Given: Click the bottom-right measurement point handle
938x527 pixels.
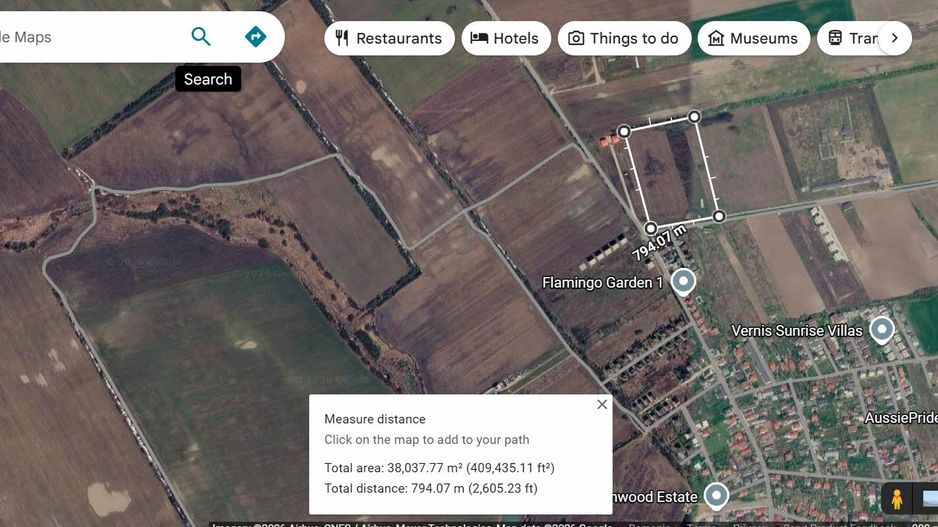Looking at the screenshot, I should coord(719,216).
